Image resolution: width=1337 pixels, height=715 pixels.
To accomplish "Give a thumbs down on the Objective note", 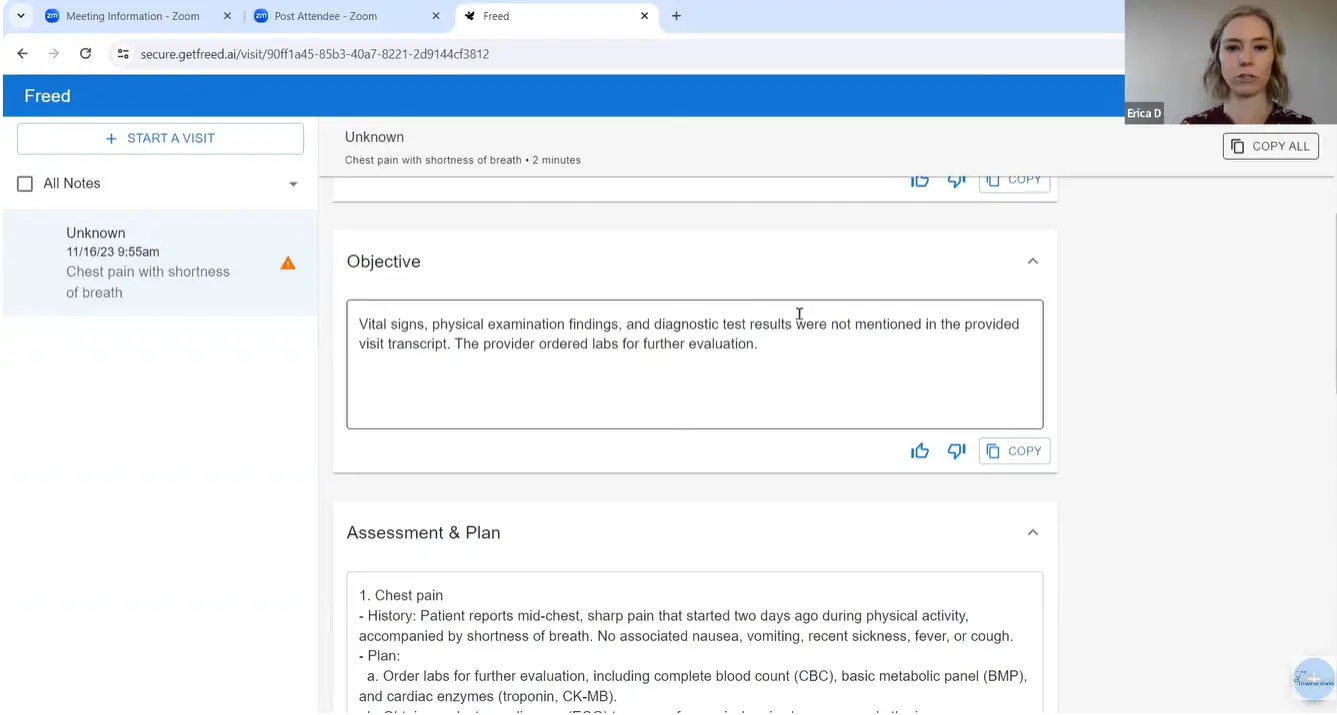I will pos(956,450).
